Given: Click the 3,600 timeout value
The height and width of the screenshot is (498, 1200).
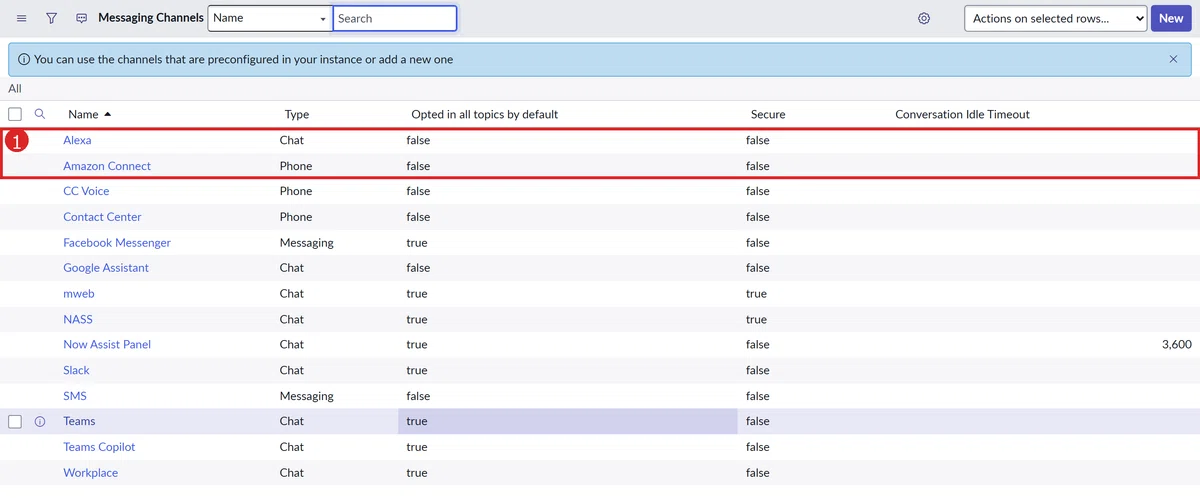Looking at the screenshot, I should [x=1176, y=344].
